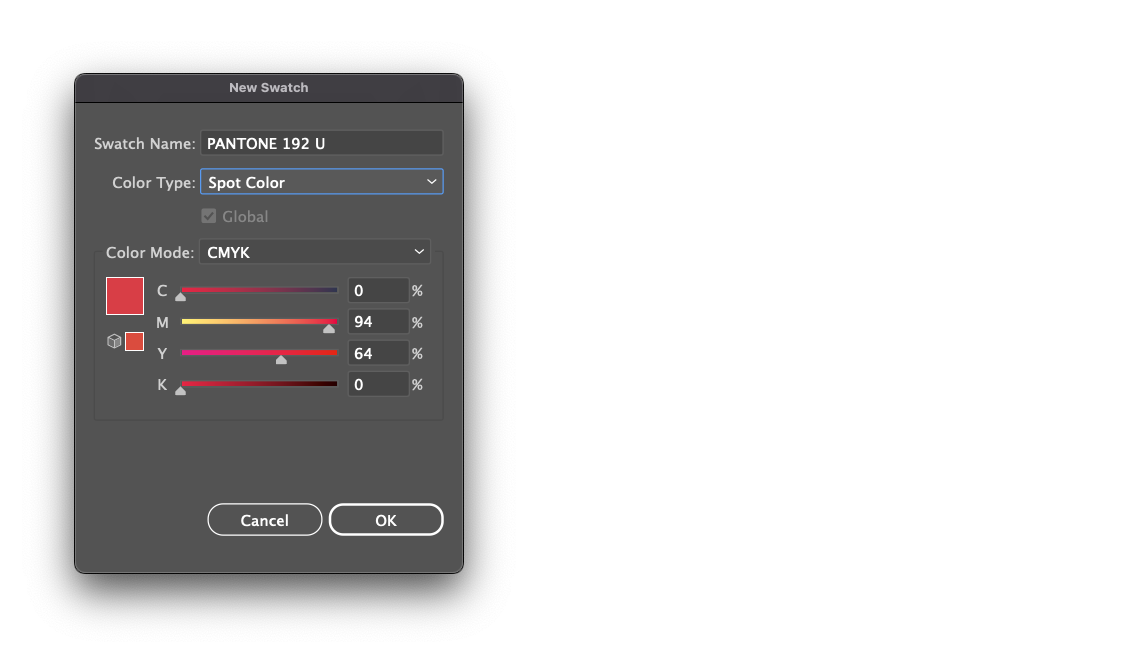The width and height of the screenshot is (1122, 657).
Task: Click the Magenta value field showing 94
Action: coord(378,322)
